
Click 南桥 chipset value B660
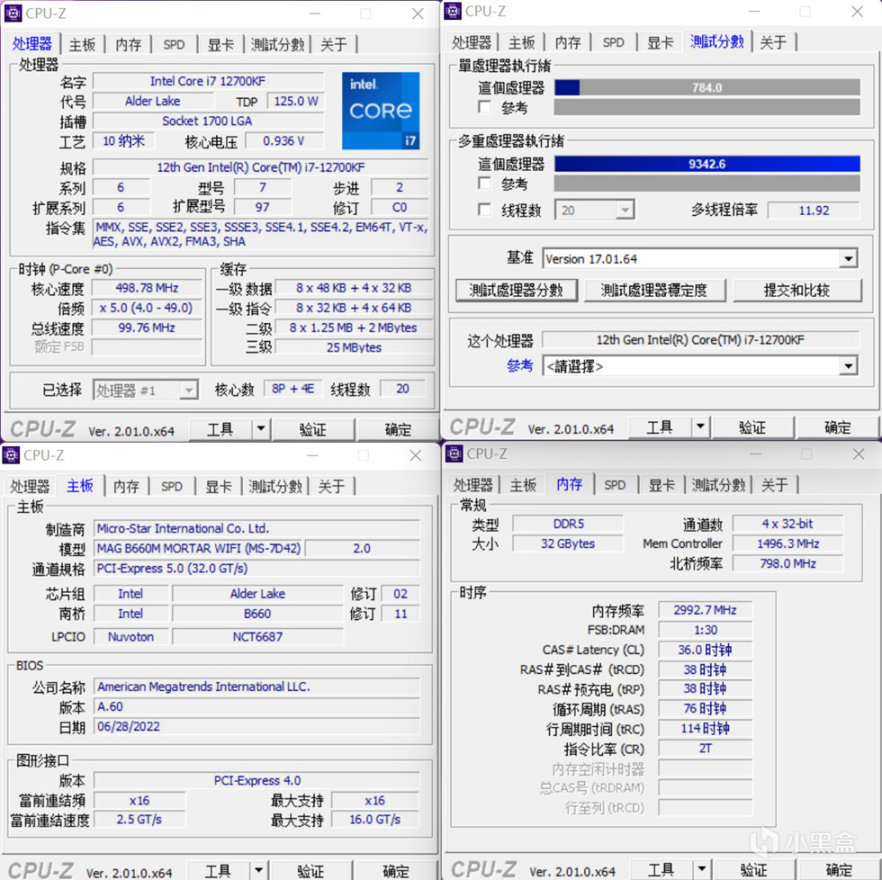pos(258,613)
